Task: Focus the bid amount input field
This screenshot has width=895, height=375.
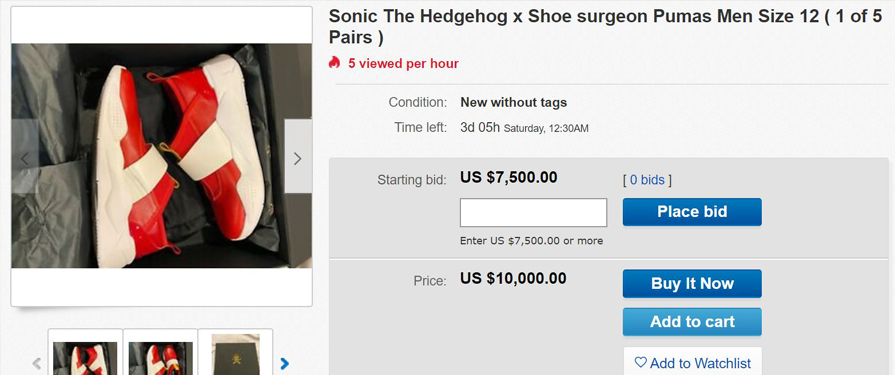Action: [533, 212]
